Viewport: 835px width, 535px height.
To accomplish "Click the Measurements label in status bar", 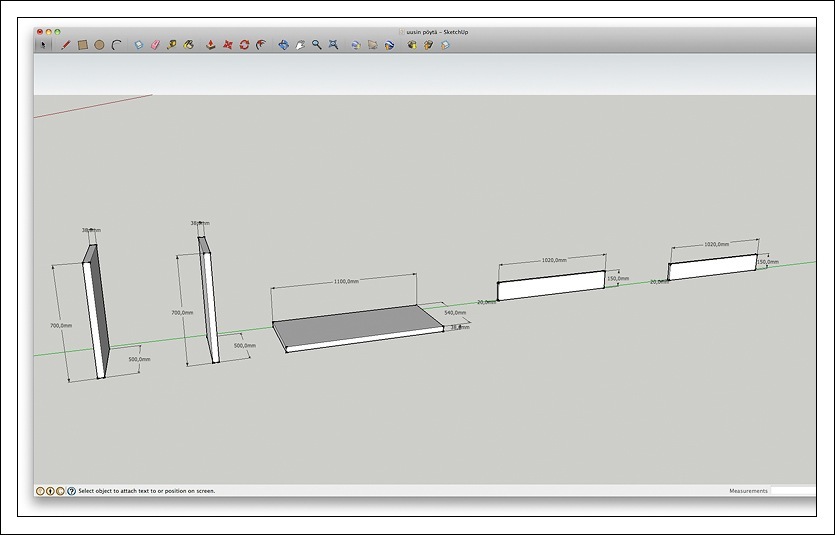I will pos(748,491).
